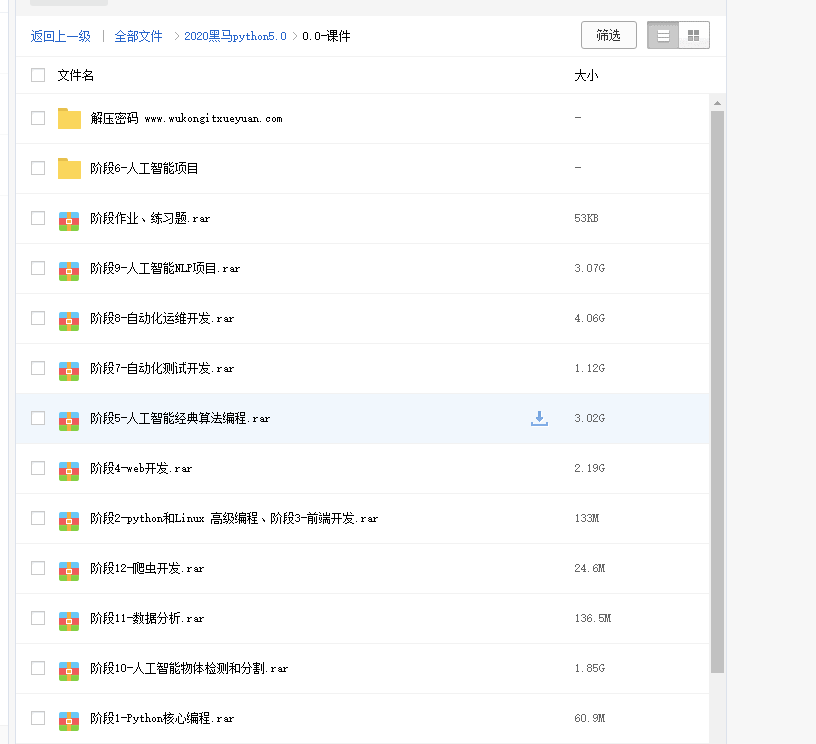Switch to grid view mode icon

694,35
